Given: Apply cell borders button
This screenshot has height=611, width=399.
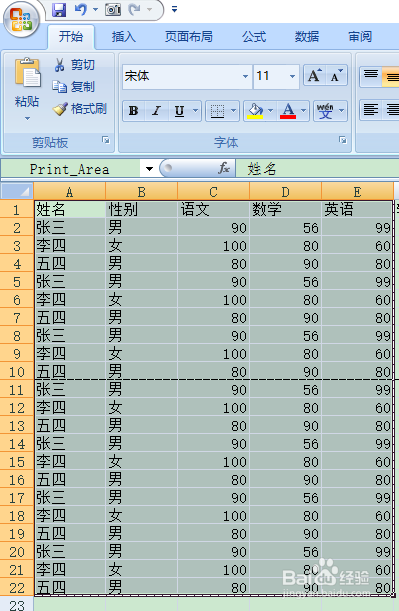Looking at the screenshot, I should tap(217, 111).
